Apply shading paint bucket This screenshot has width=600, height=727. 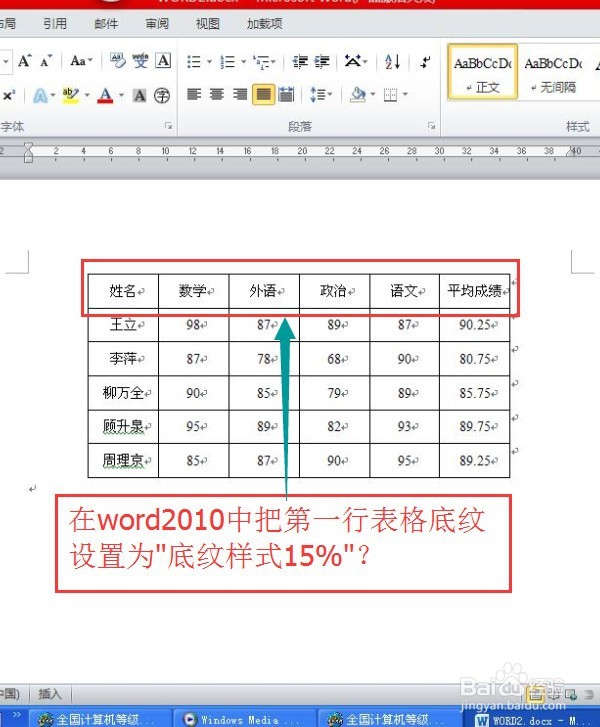click(358, 95)
